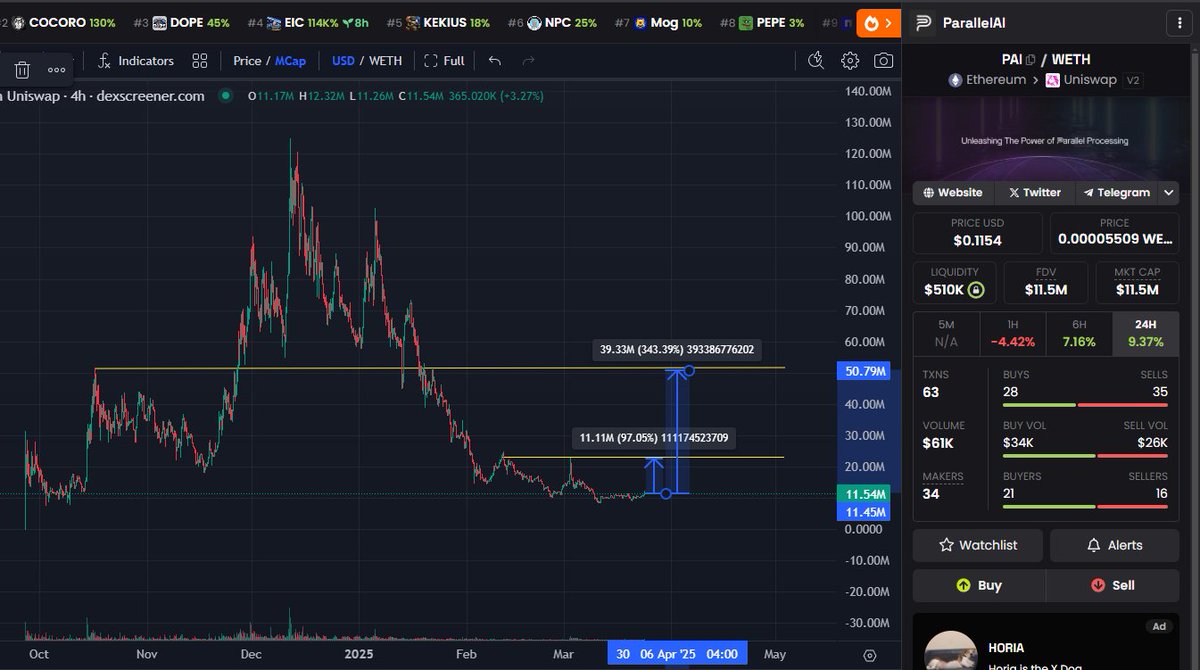Viewport: 1200px width, 670px height.
Task: Click the PRICE USD $0.1154 box
Action: pos(977,232)
